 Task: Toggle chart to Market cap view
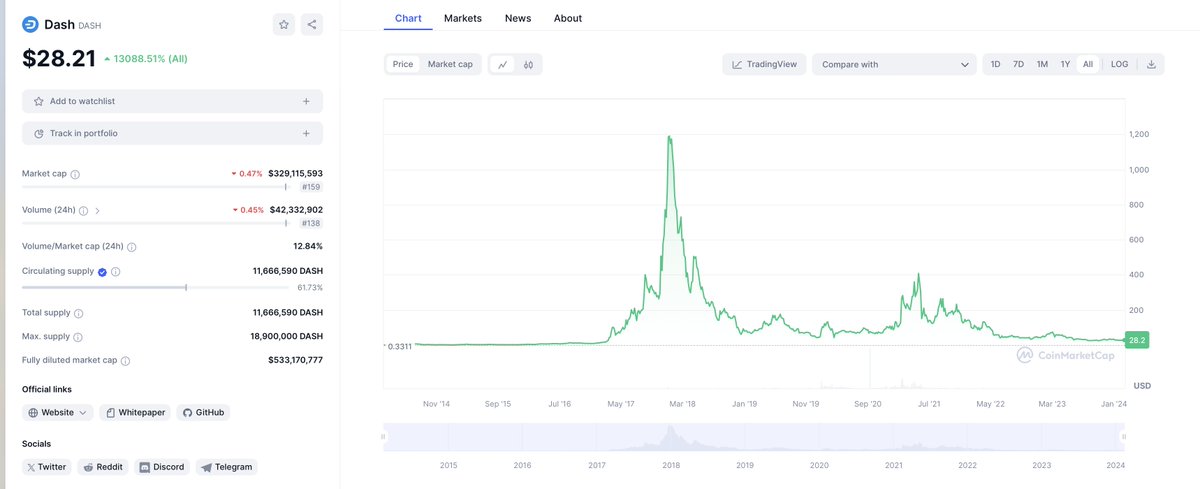point(450,64)
